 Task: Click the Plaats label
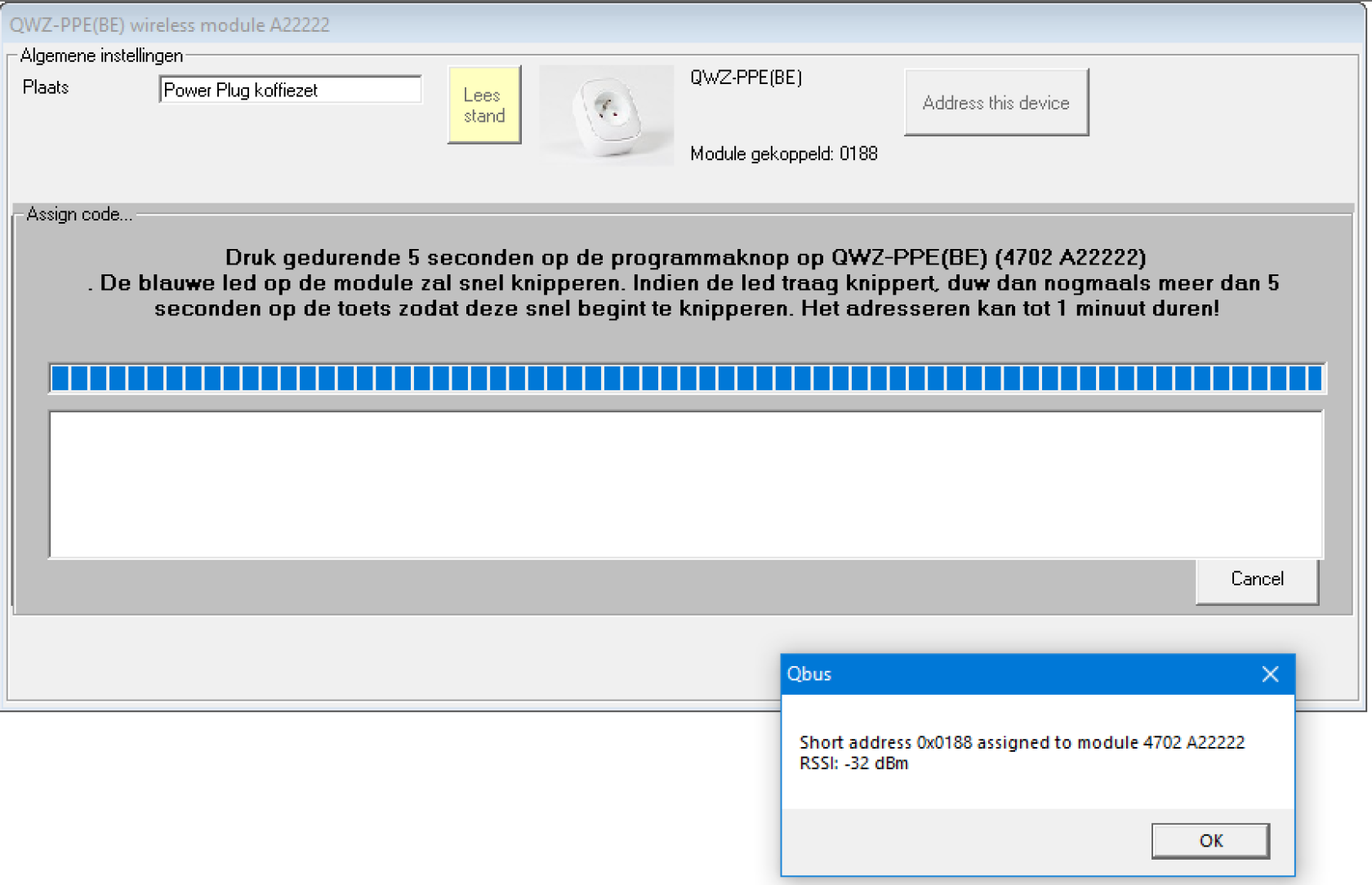(46, 87)
